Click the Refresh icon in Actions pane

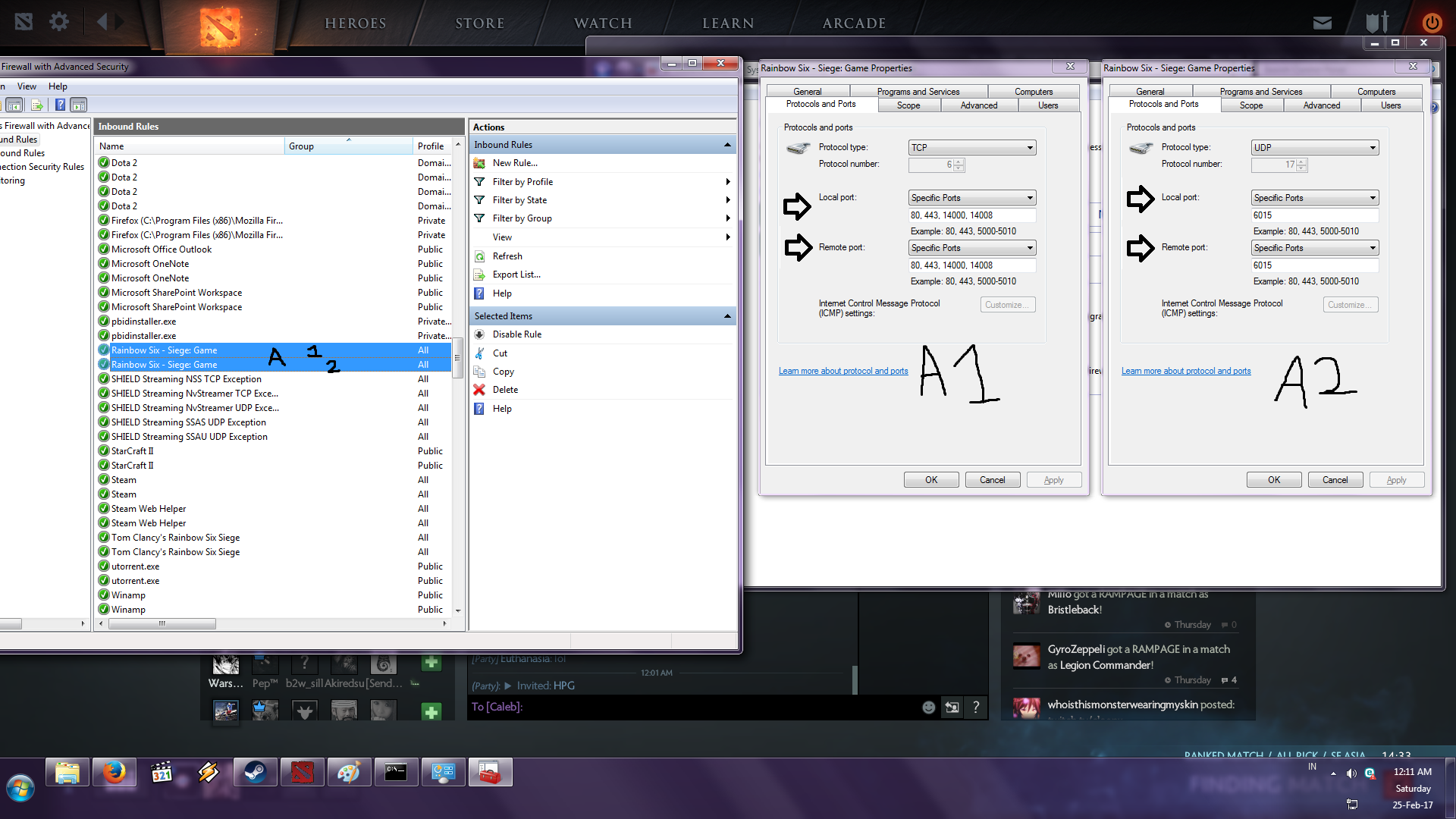(479, 256)
